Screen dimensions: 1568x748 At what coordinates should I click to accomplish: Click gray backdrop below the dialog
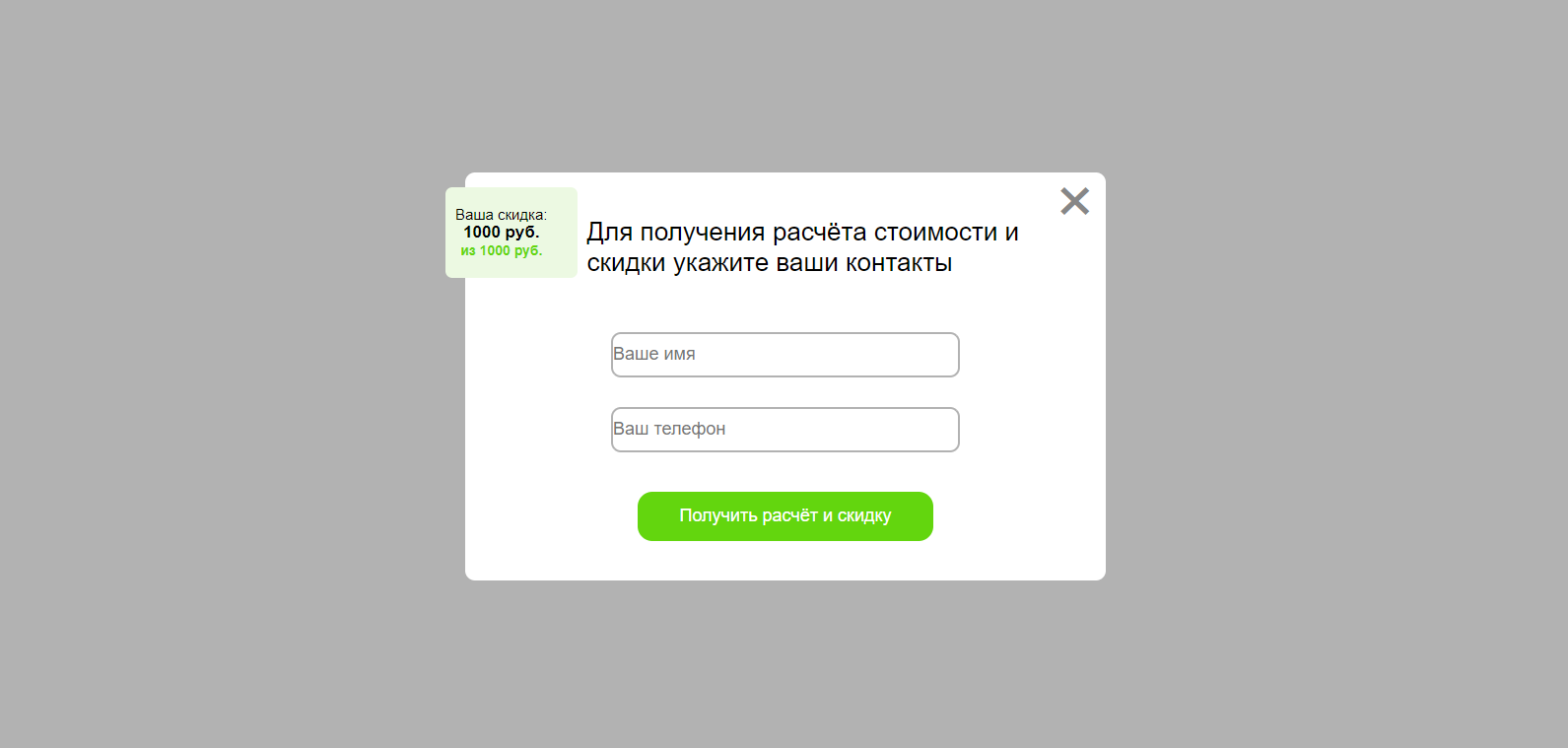[785, 665]
